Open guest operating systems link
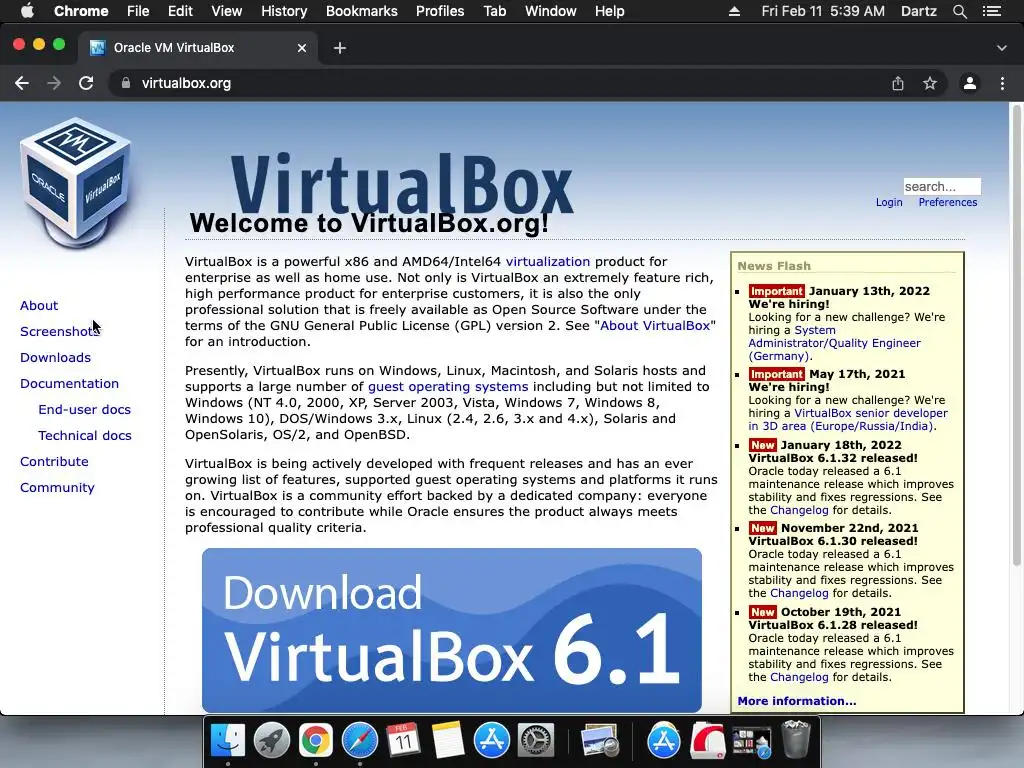This screenshot has width=1024, height=768. coord(448,387)
